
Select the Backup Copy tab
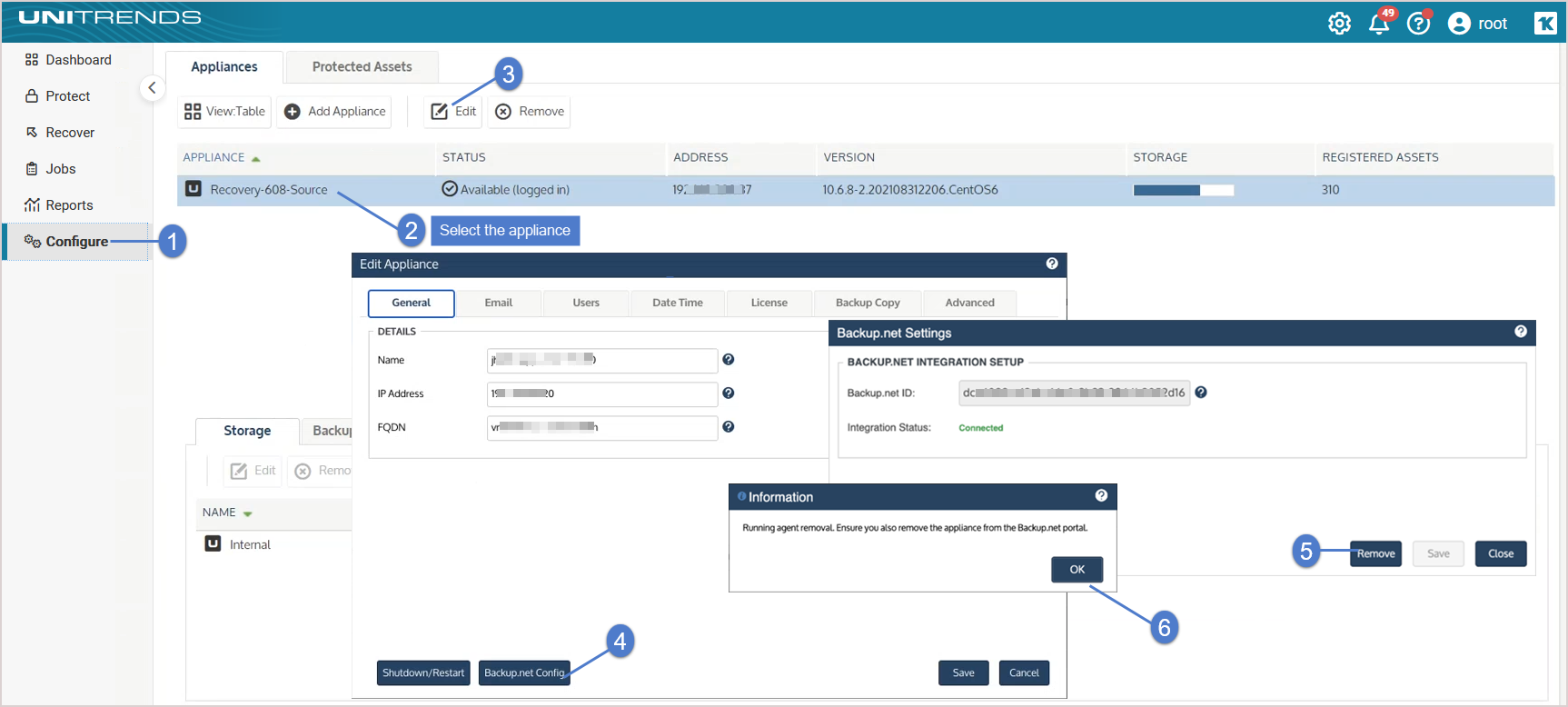[868, 303]
